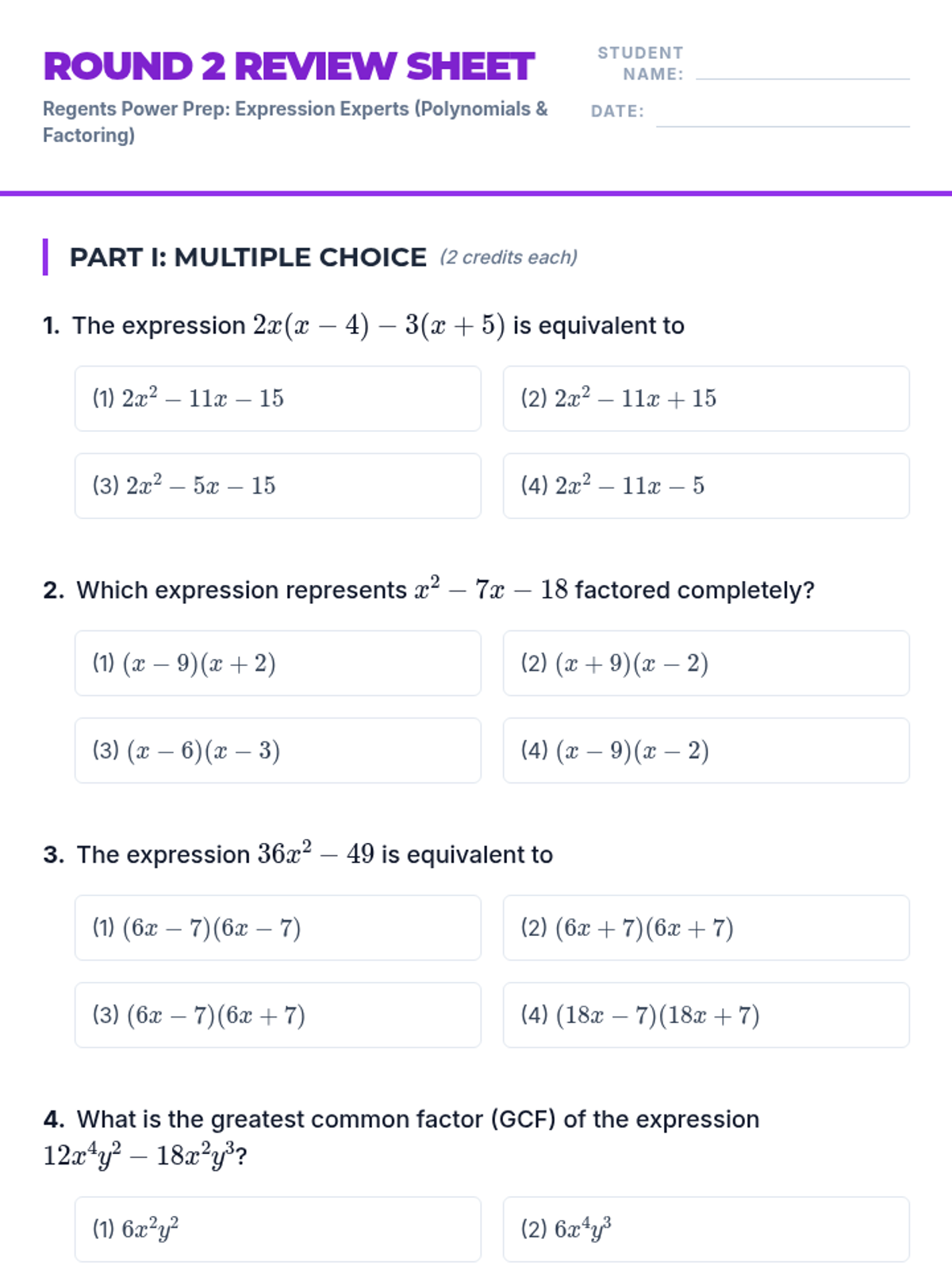Click the Part I: Multiple Choice heading
Viewport: 952px width, 1270px height.
(248, 257)
